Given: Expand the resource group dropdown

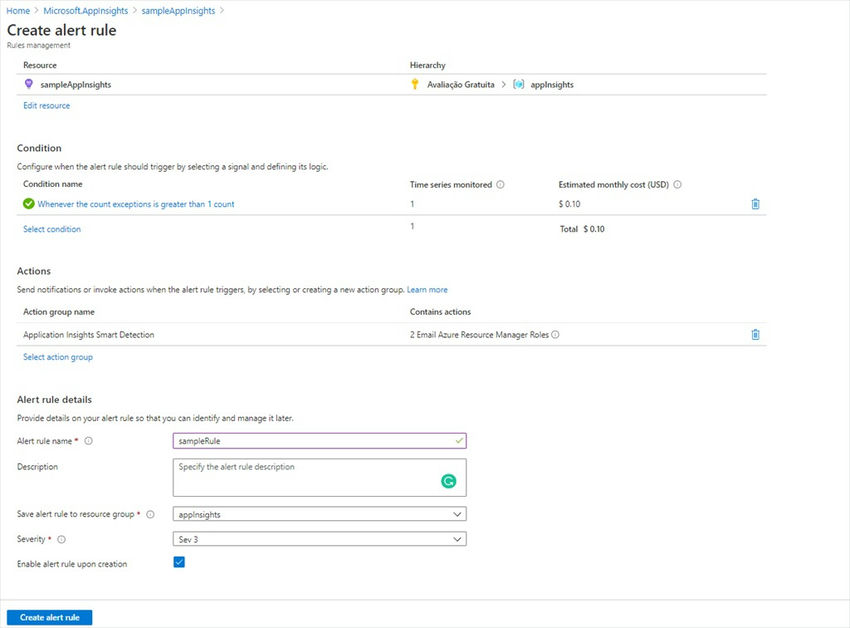Looking at the screenshot, I should click(319, 515).
